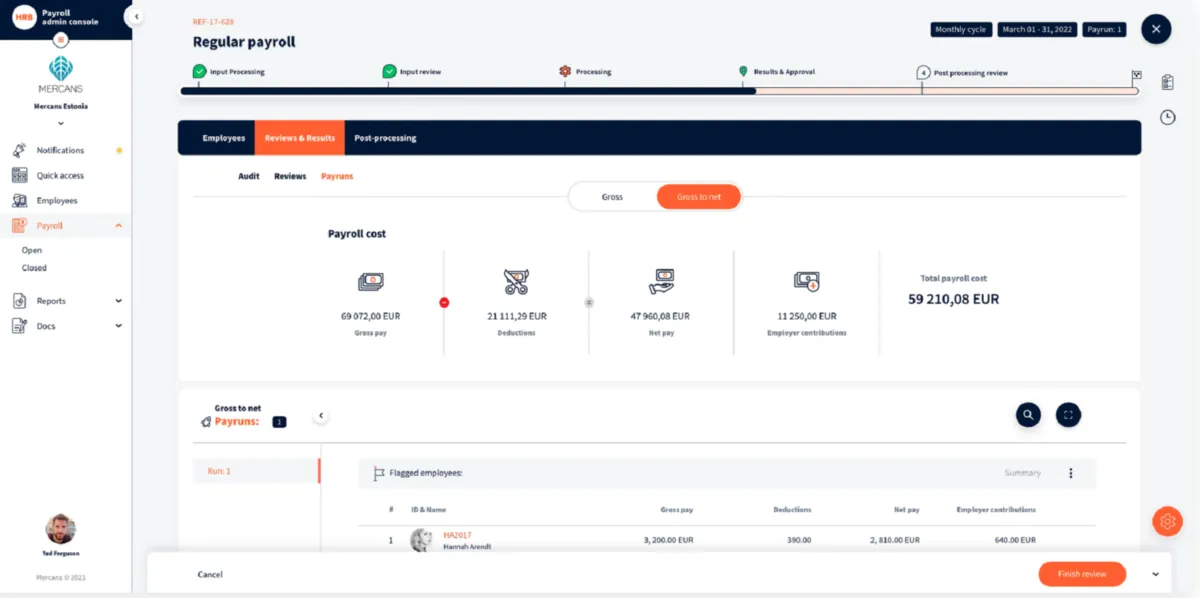Click the Mercans company logo
This screenshot has height=598, width=1200.
(60, 76)
